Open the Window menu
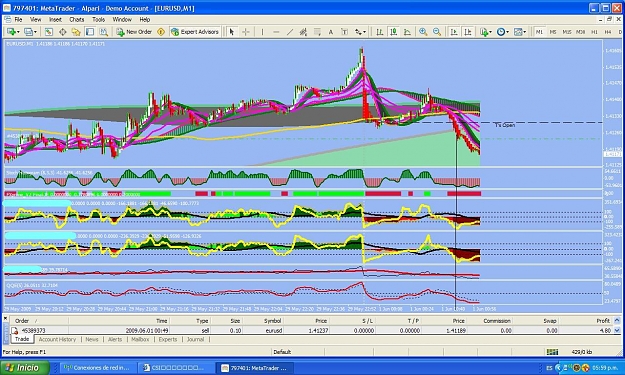Viewport: 625px width, 375px height. (122, 20)
